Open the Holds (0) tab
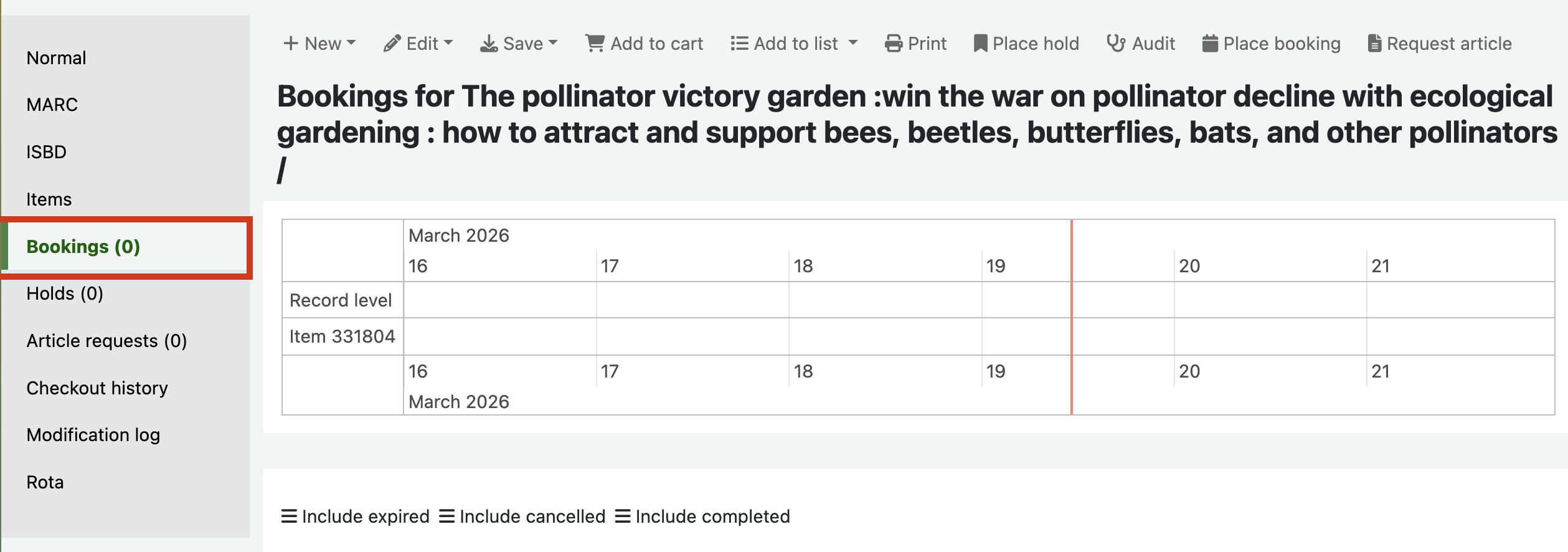 65,293
